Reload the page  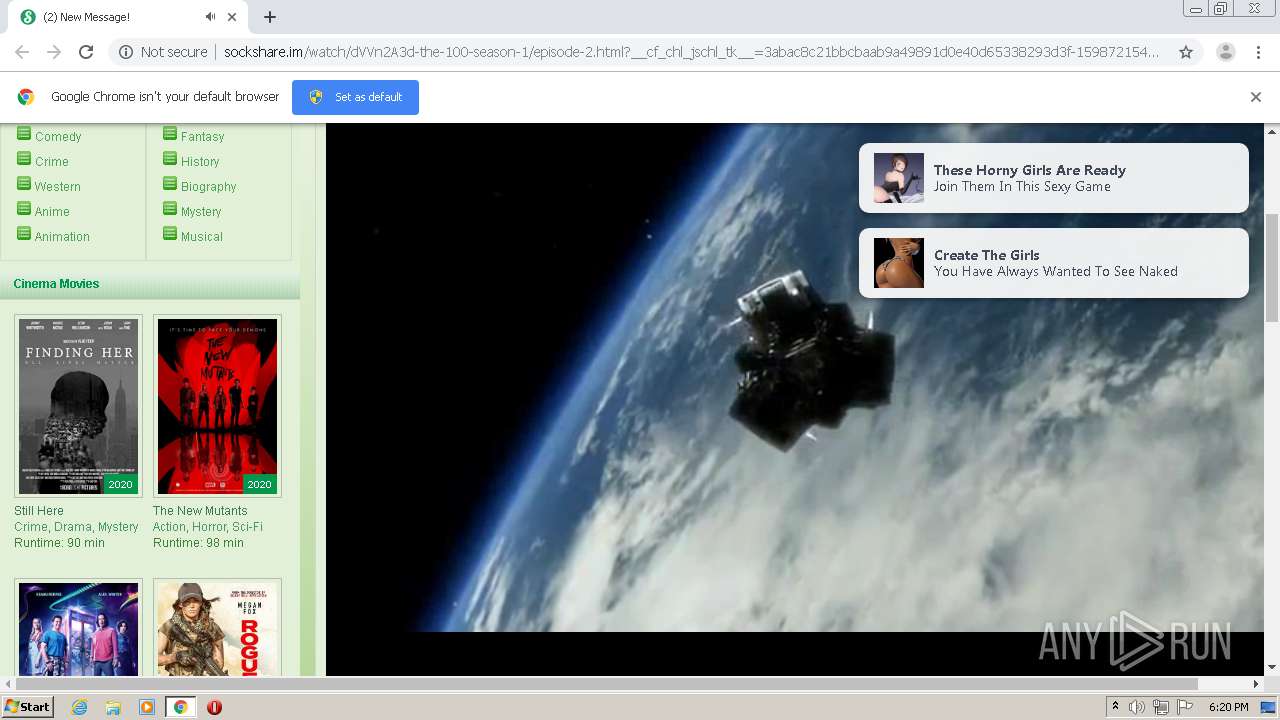point(86,52)
